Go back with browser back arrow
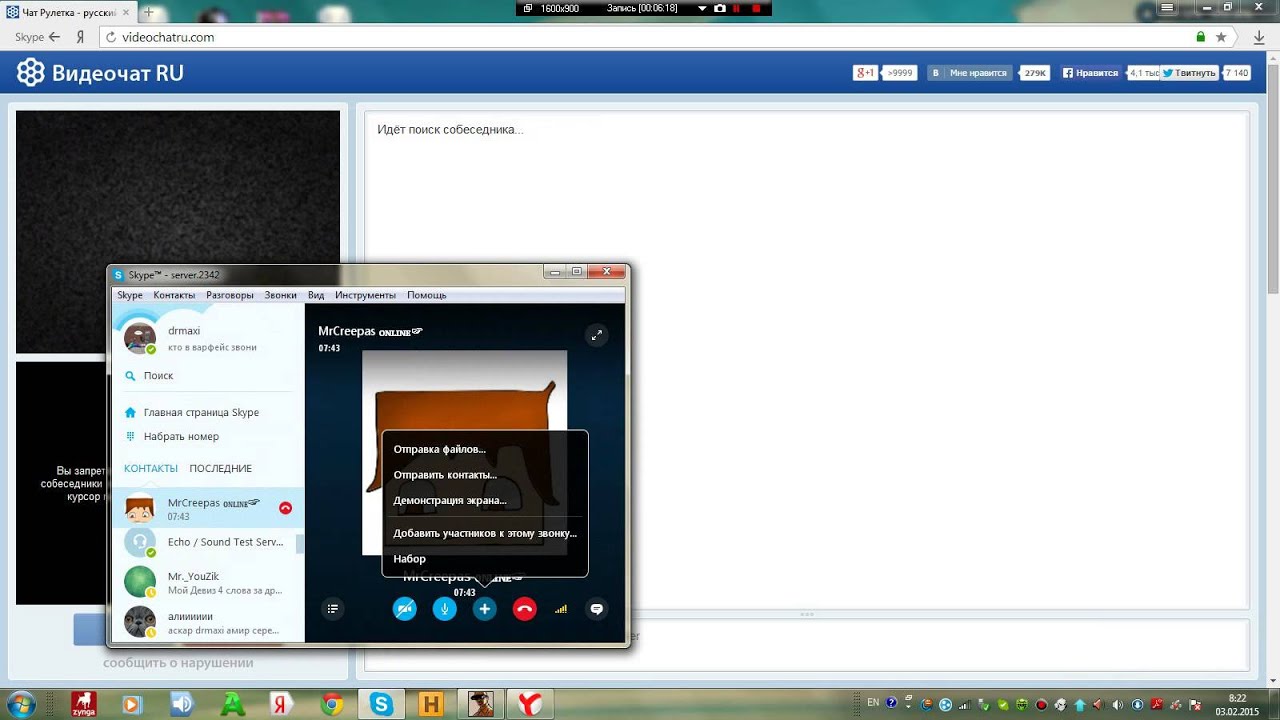 [x=54, y=37]
